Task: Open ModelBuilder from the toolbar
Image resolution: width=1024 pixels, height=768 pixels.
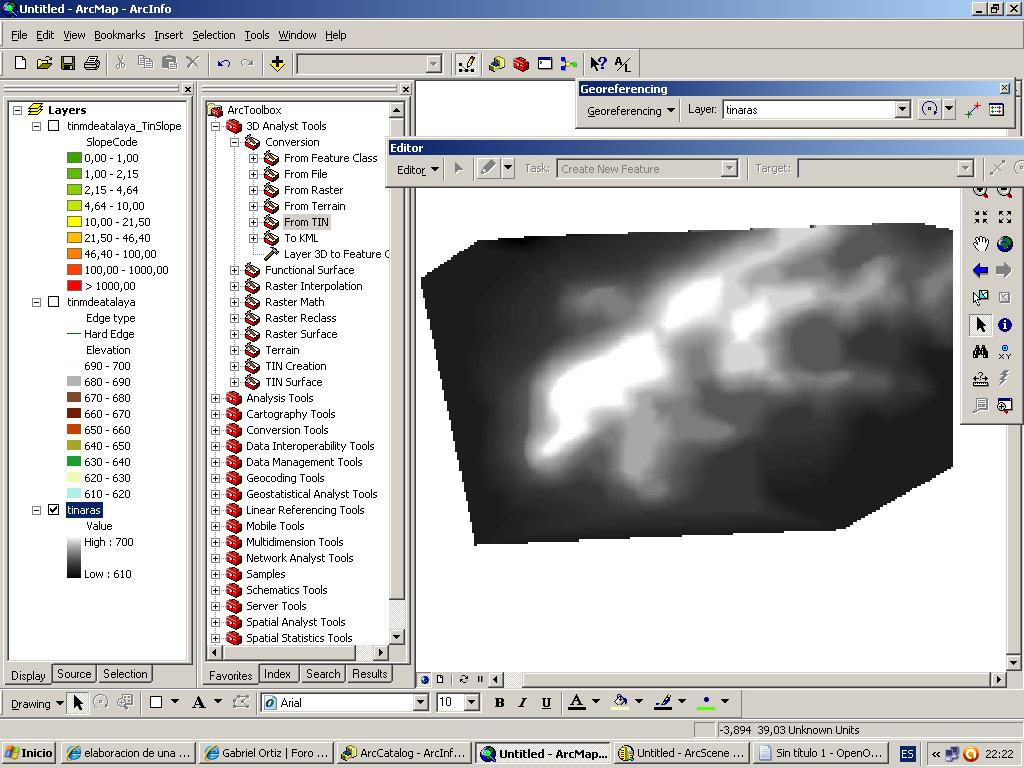Action: [568, 63]
